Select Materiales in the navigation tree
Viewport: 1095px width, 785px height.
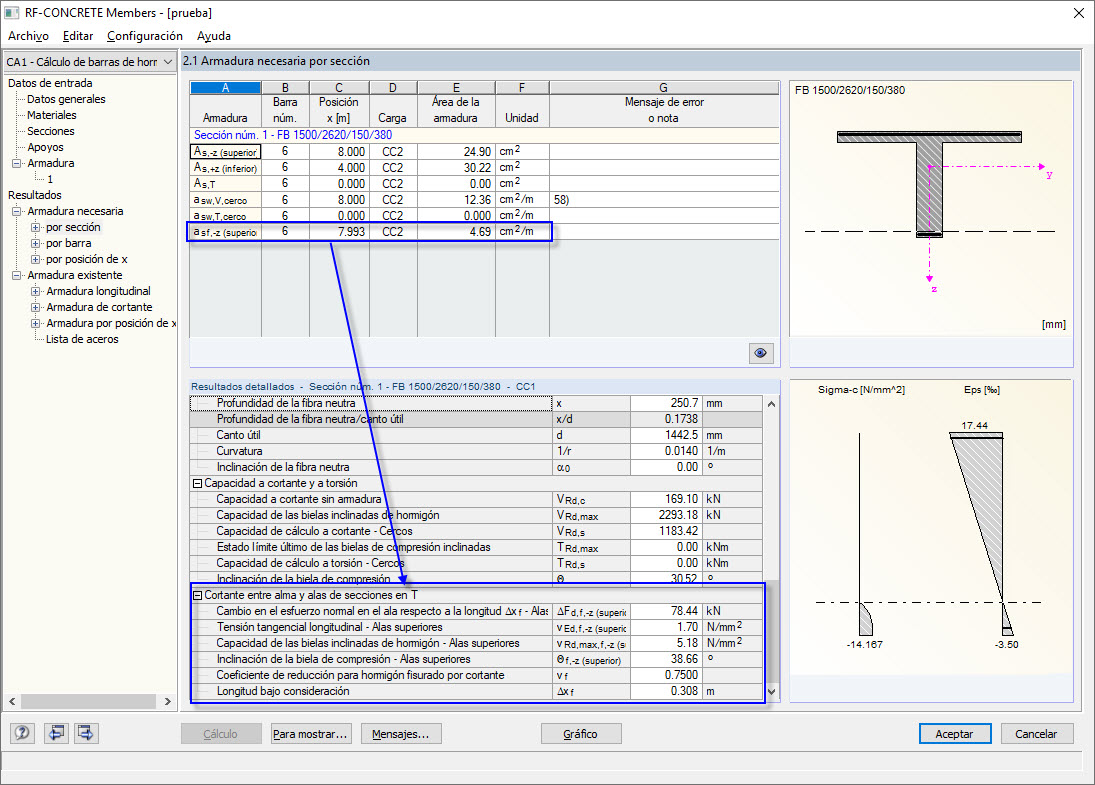tap(52, 115)
